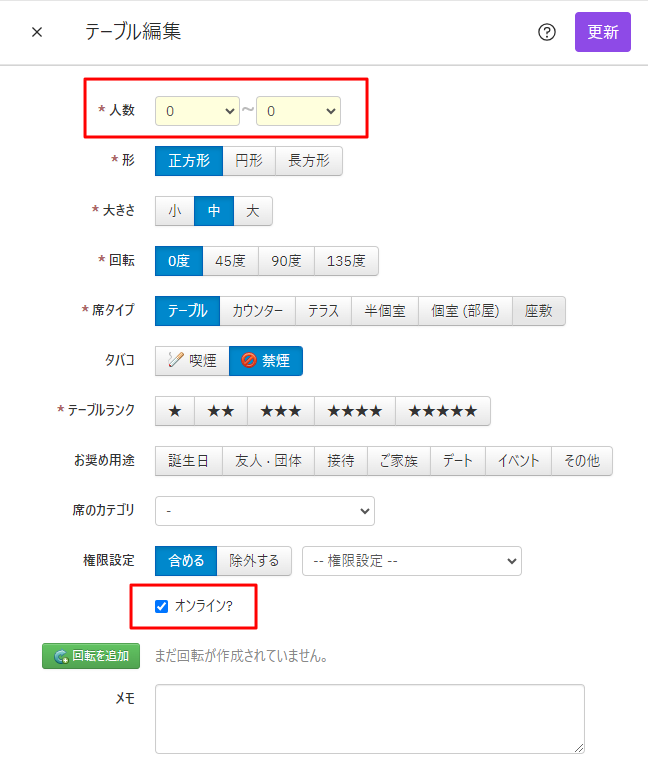Select seat type カウンター
Screen dimensions: 648x770
[x=258, y=311]
